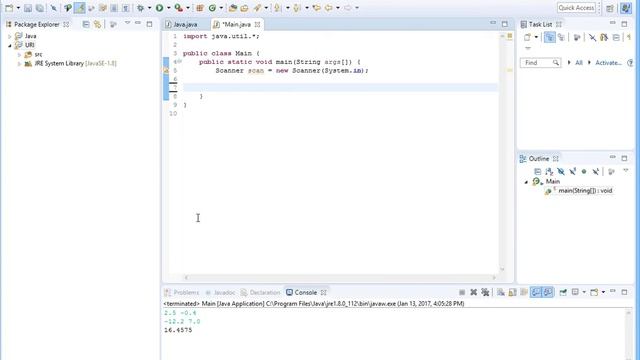640x360 pixels.
Task: Click the Open Perspective icon near Quick Access
Action: click(610, 8)
